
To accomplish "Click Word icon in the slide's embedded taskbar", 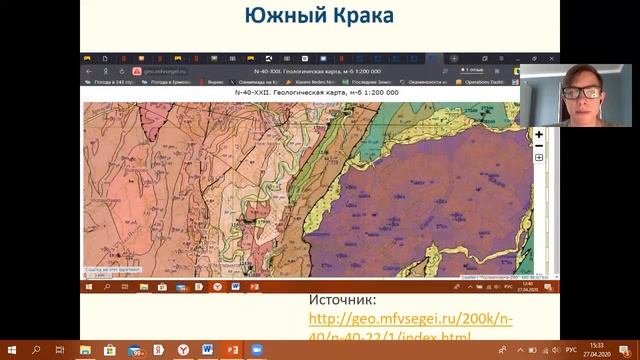I will click(236, 287).
